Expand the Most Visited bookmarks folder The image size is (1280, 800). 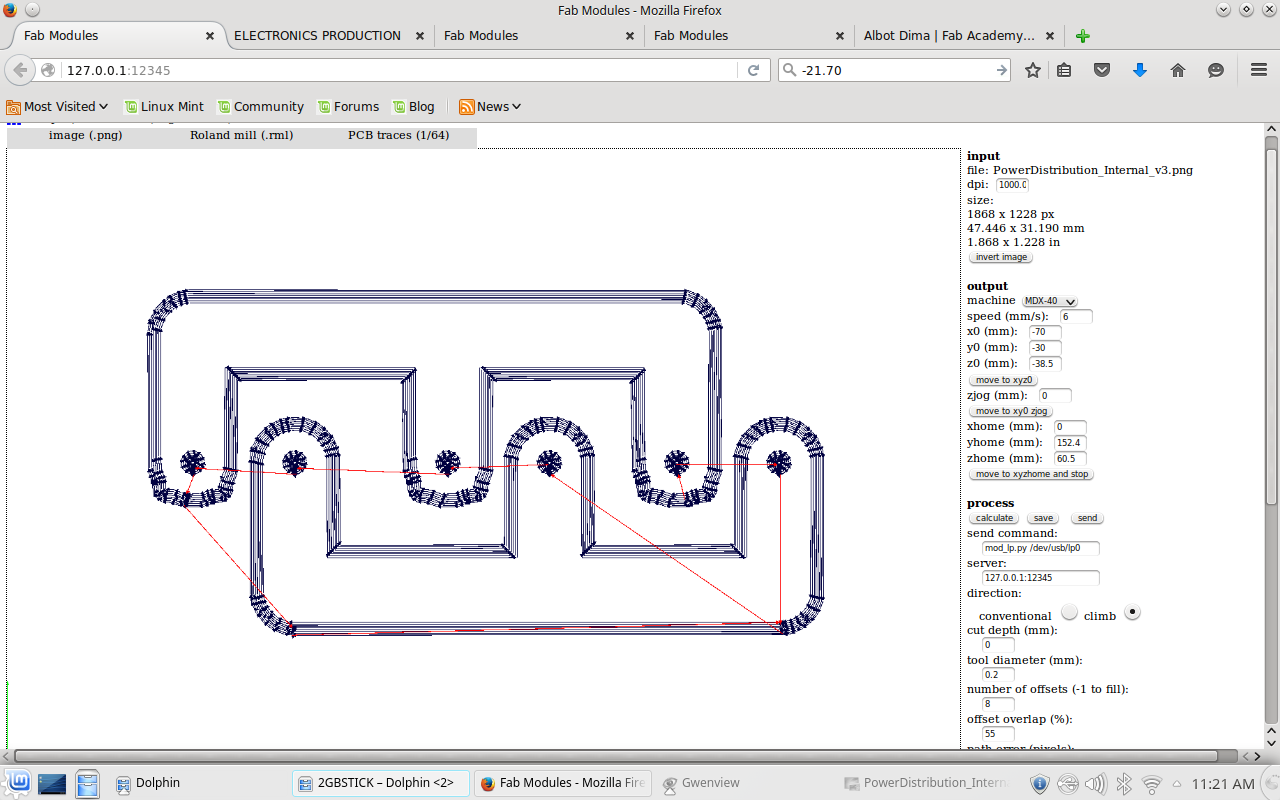coord(58,106)
